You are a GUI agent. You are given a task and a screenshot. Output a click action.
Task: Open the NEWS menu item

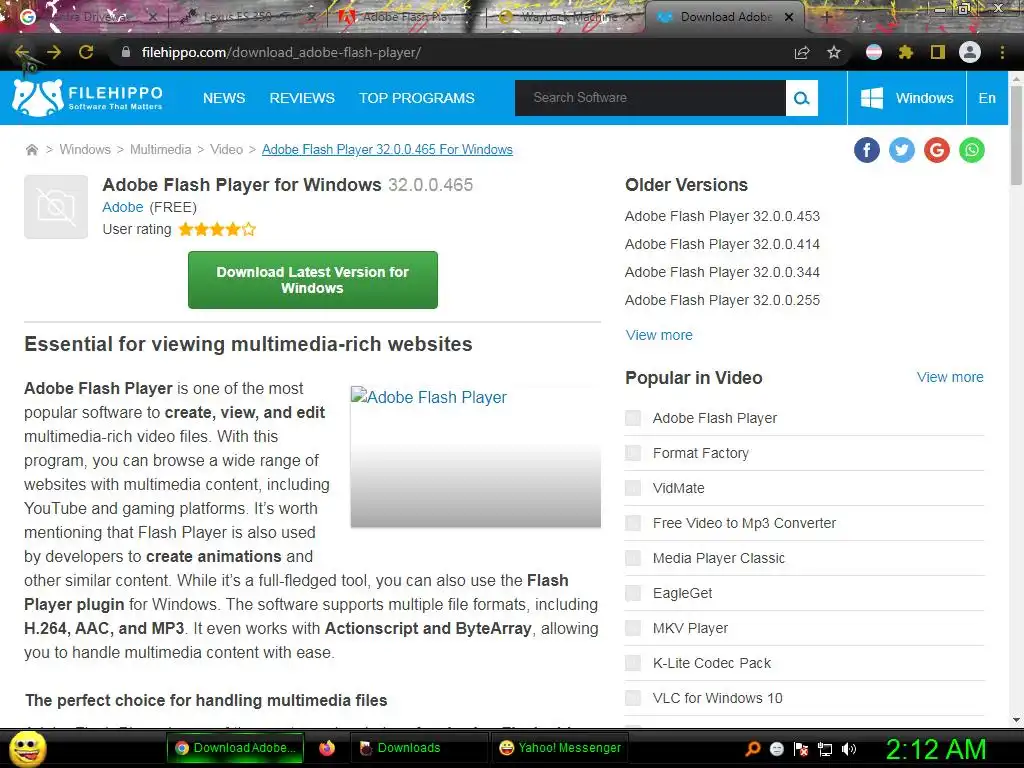224,98
